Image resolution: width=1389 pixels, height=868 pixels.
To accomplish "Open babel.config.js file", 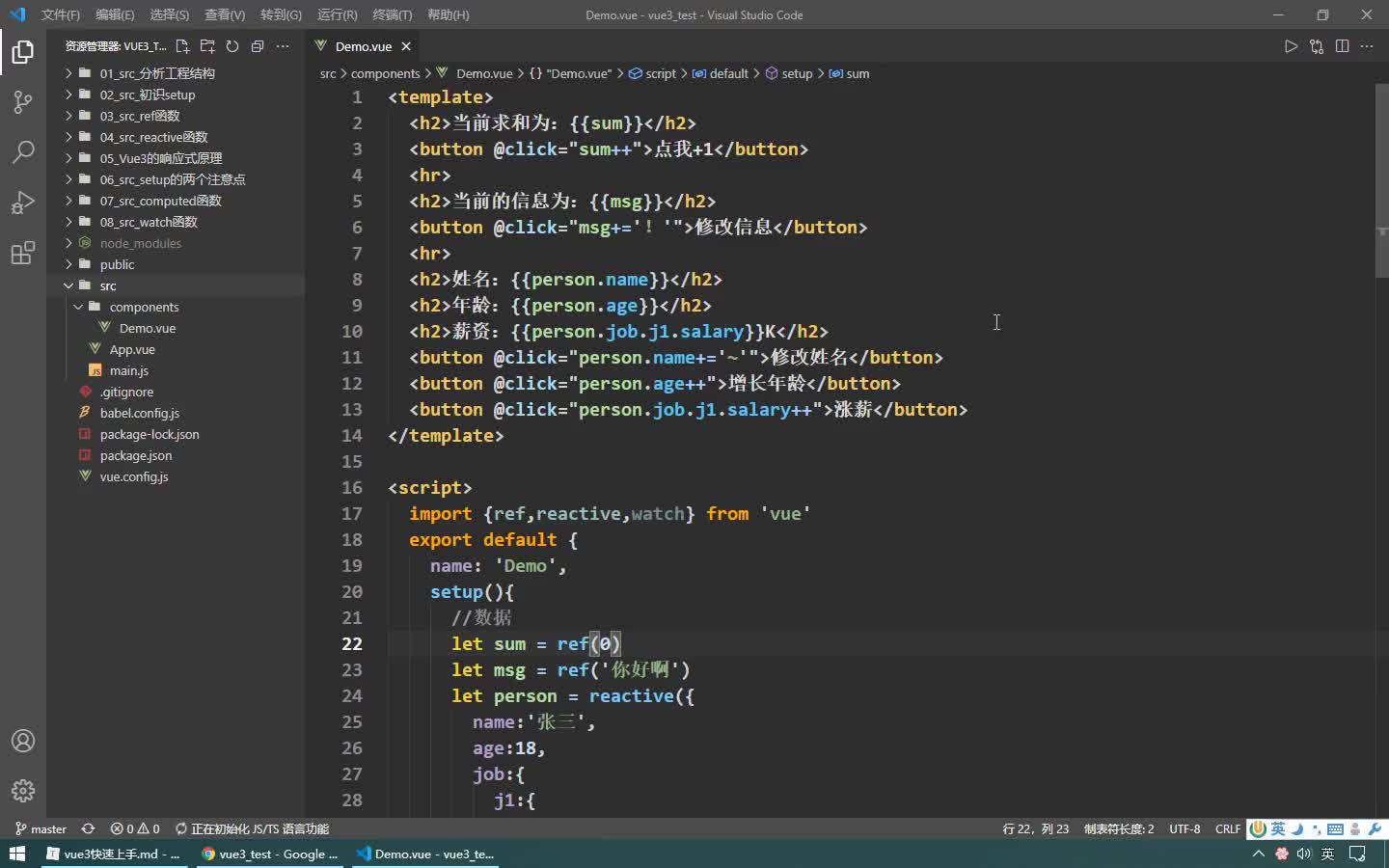I will 176,413.
